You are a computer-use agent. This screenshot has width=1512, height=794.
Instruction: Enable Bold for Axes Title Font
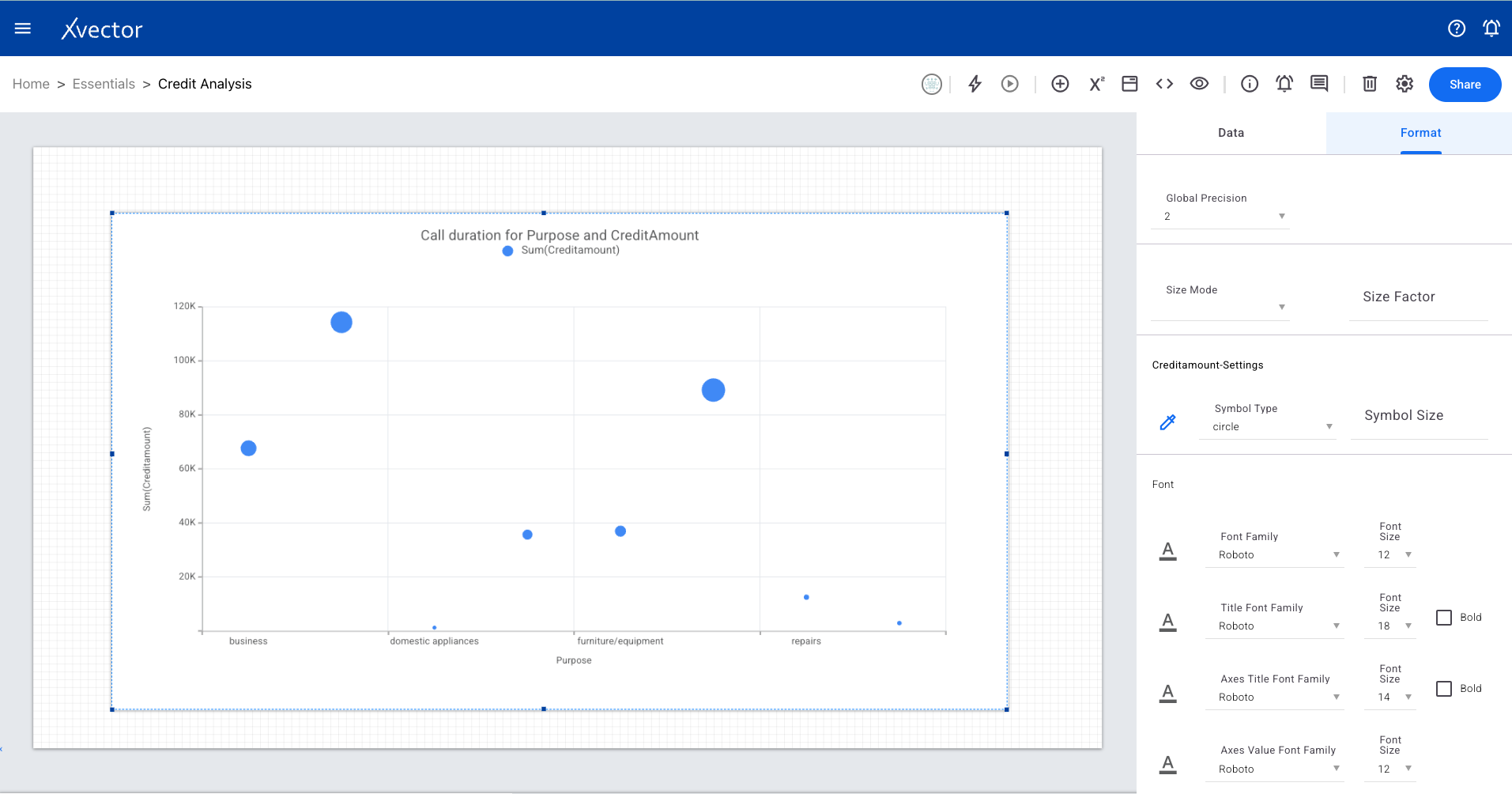click(x=1444, y=689)
